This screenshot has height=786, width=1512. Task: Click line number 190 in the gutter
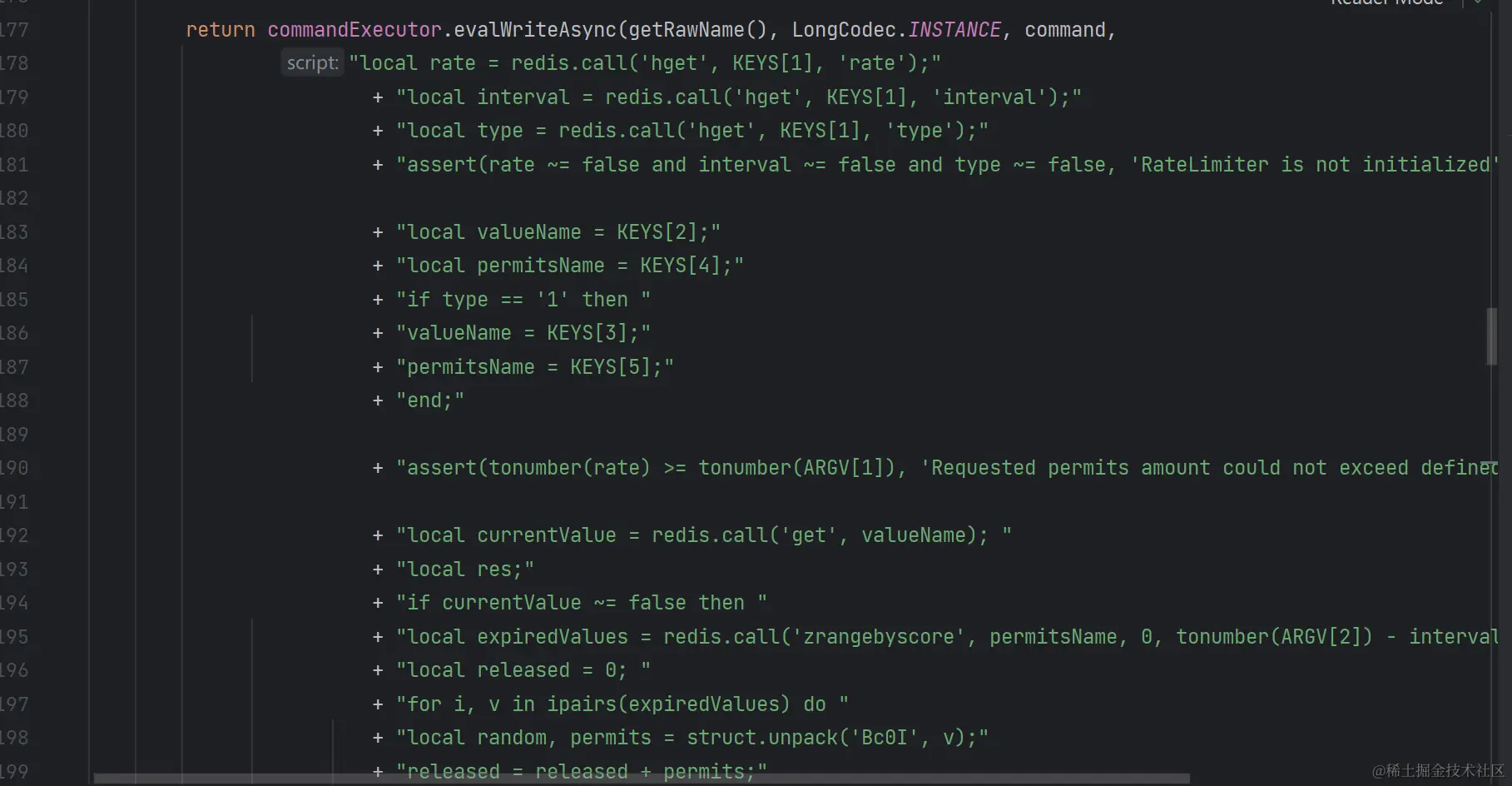14,468
